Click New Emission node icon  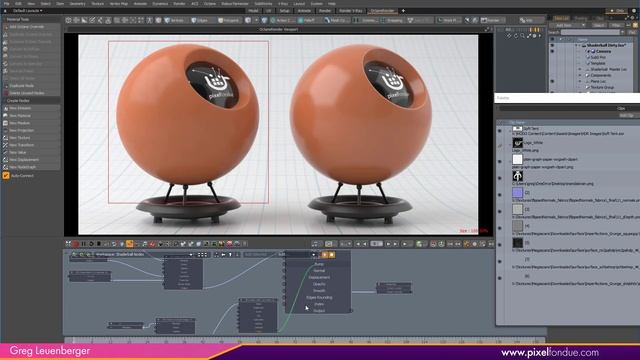point(6,108)
